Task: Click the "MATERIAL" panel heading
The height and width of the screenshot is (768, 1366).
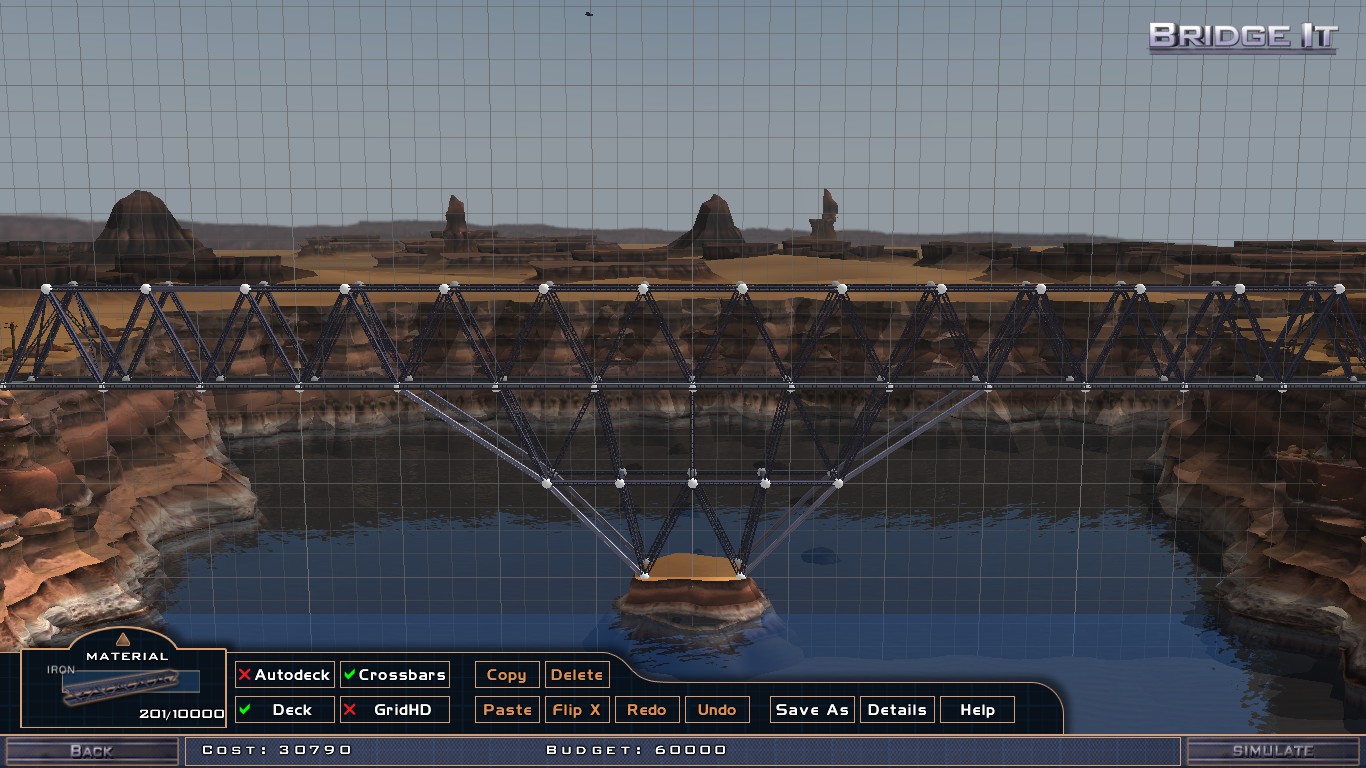Action: 127,657
